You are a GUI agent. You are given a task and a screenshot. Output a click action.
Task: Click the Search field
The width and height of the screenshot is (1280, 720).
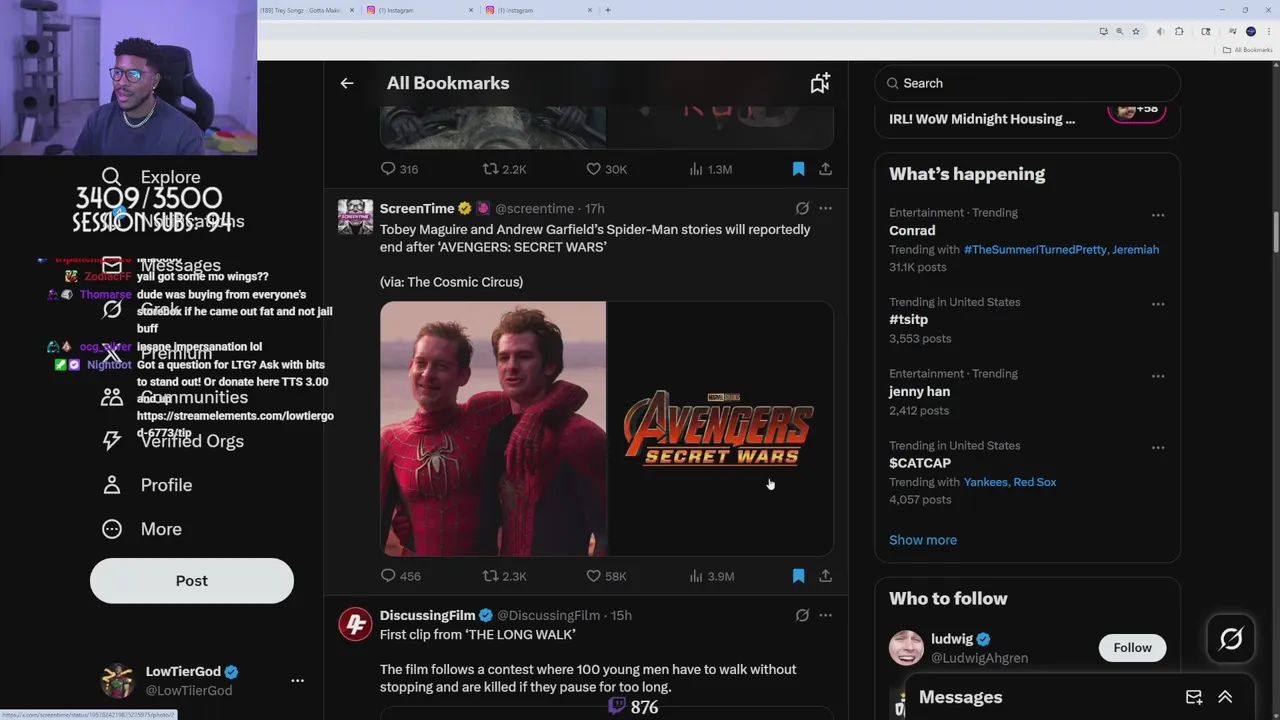click(1028, 83)
